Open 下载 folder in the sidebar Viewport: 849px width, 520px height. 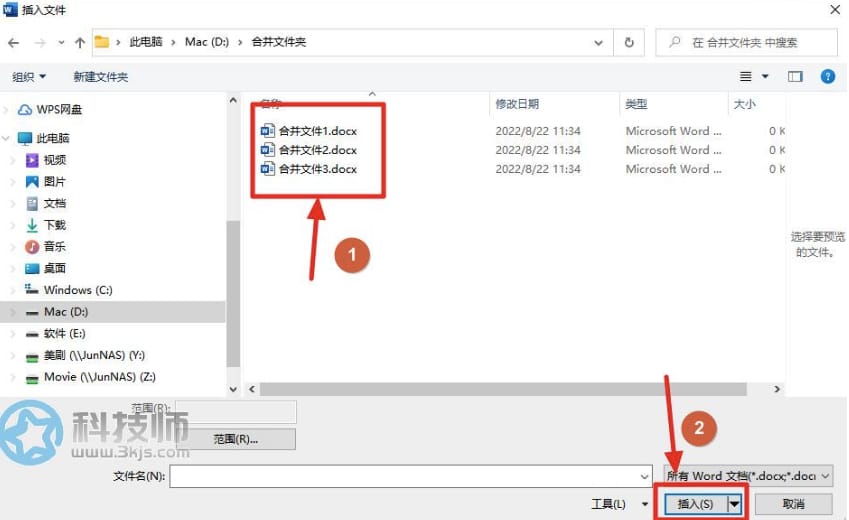click(x=54, y=225)
